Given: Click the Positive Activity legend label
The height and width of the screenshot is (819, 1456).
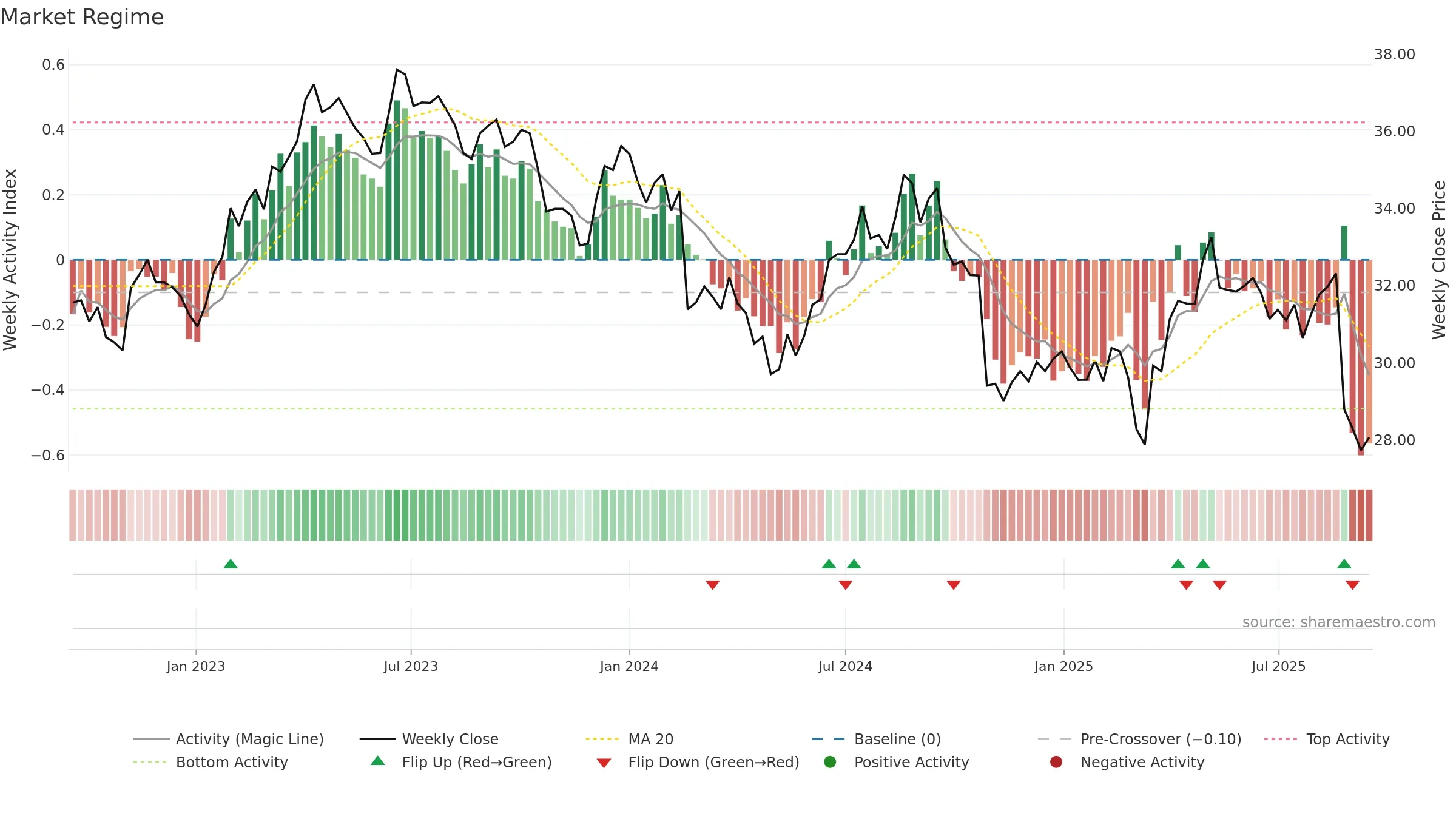Looking at the screenshot, I should [912, 762].
